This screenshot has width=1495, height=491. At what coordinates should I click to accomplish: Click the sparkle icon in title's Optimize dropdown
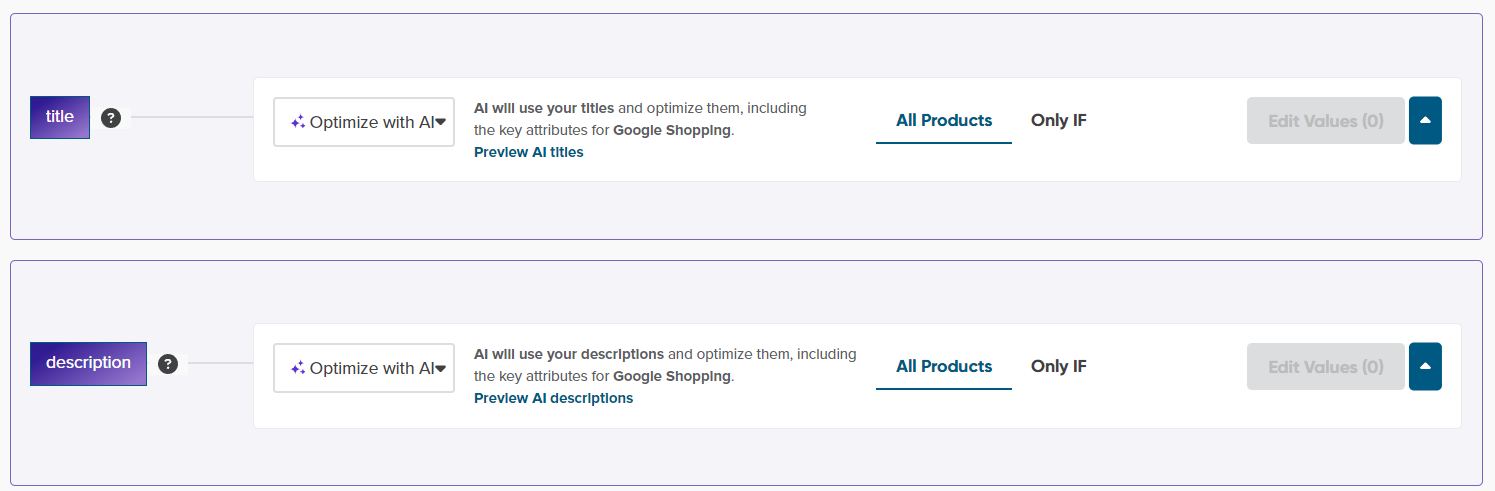(x=297, y=122)
